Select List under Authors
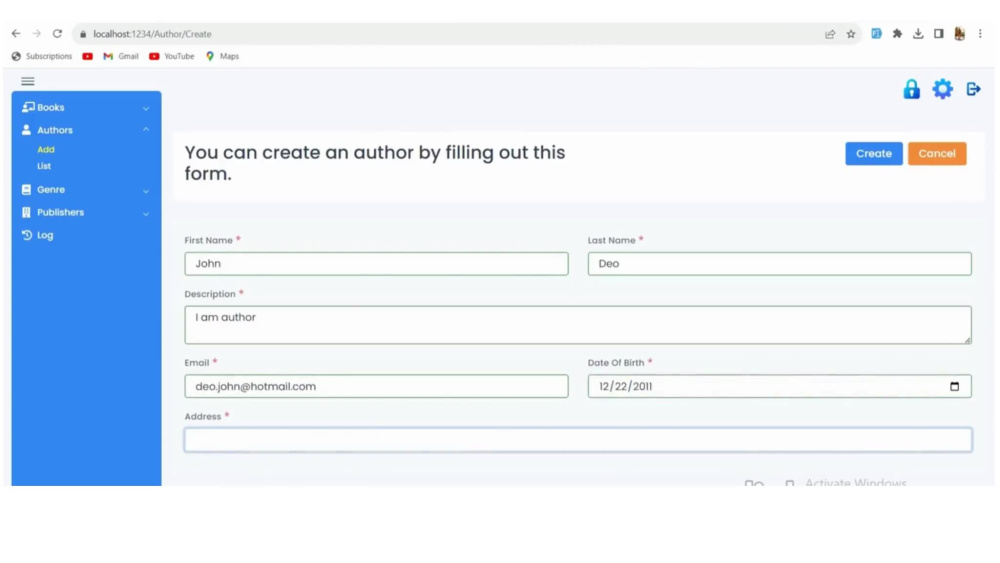The image size is (1000, 563). coord(43,166)
